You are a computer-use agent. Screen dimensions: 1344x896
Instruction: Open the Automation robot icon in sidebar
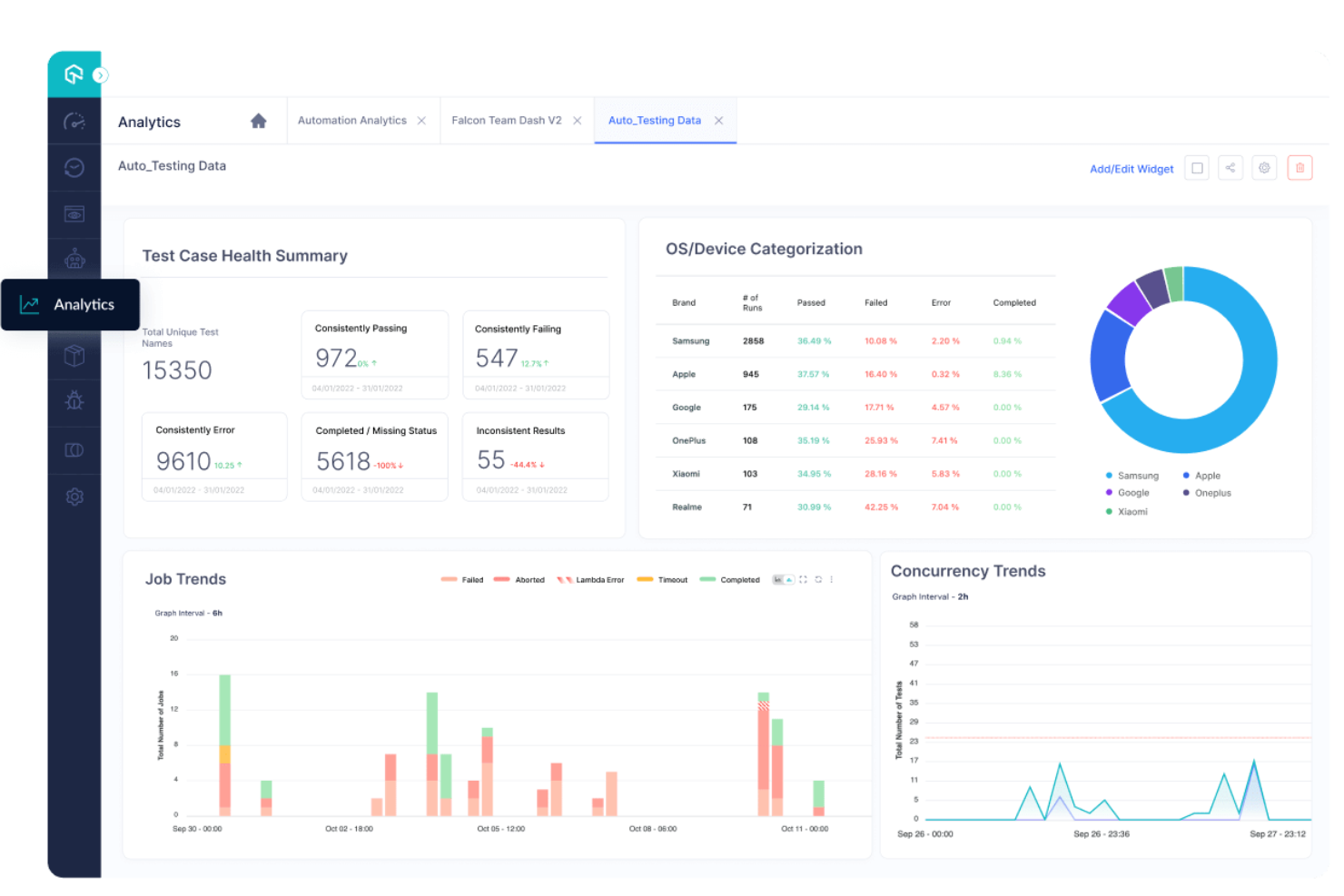point(74,260)
